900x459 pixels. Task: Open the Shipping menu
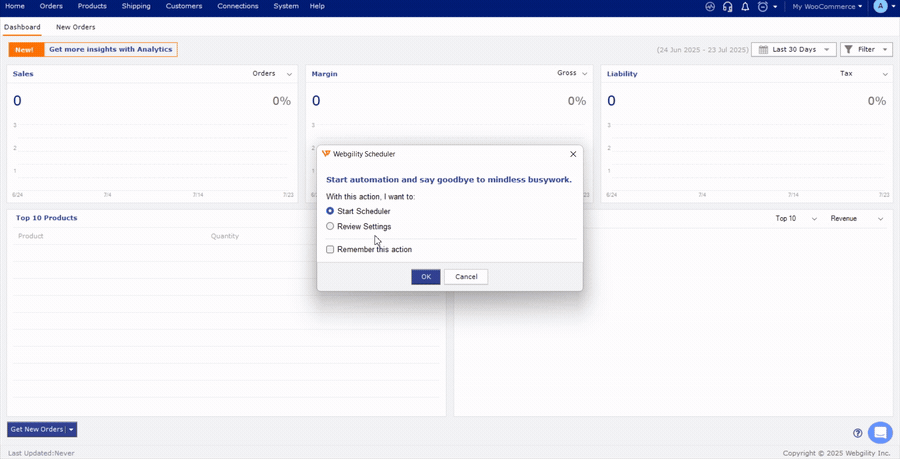(136, 6)
